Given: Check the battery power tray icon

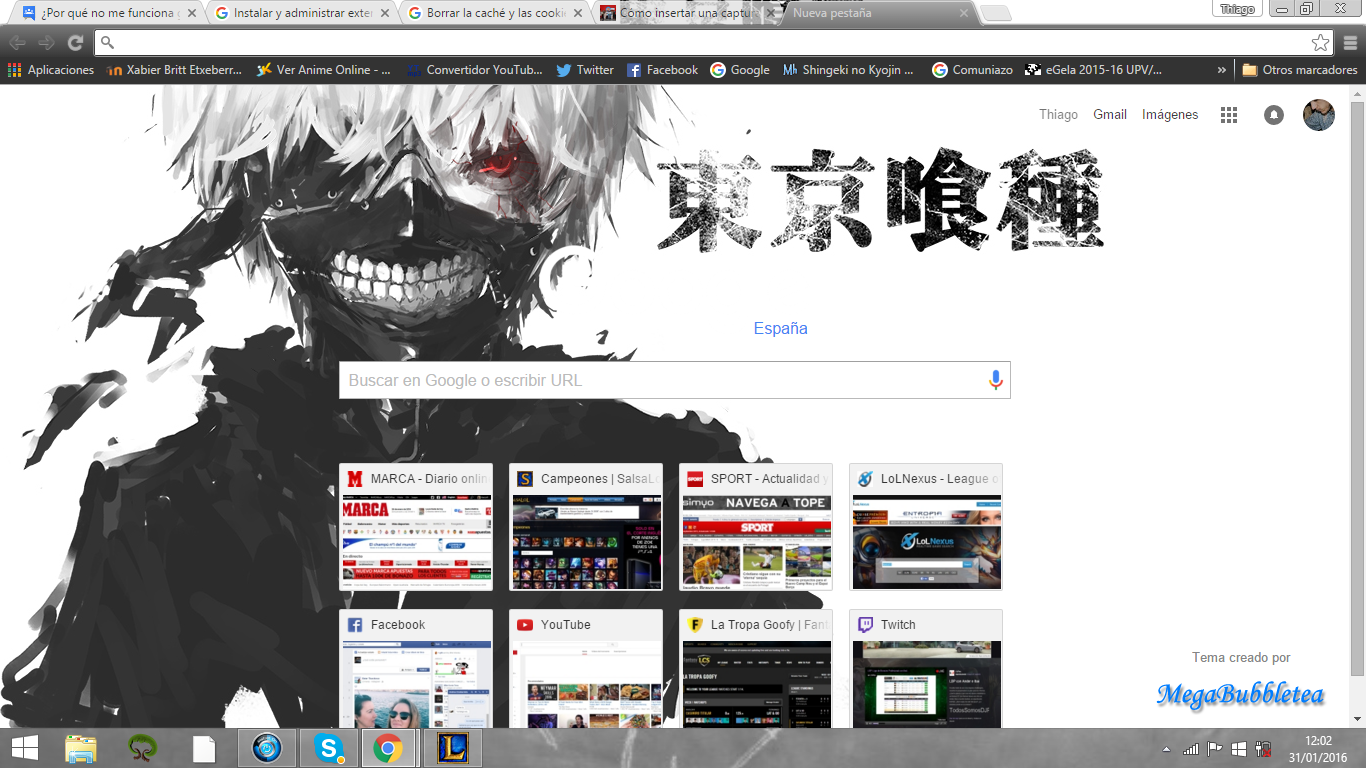Looking at the screenshot, I should 1263,748.
